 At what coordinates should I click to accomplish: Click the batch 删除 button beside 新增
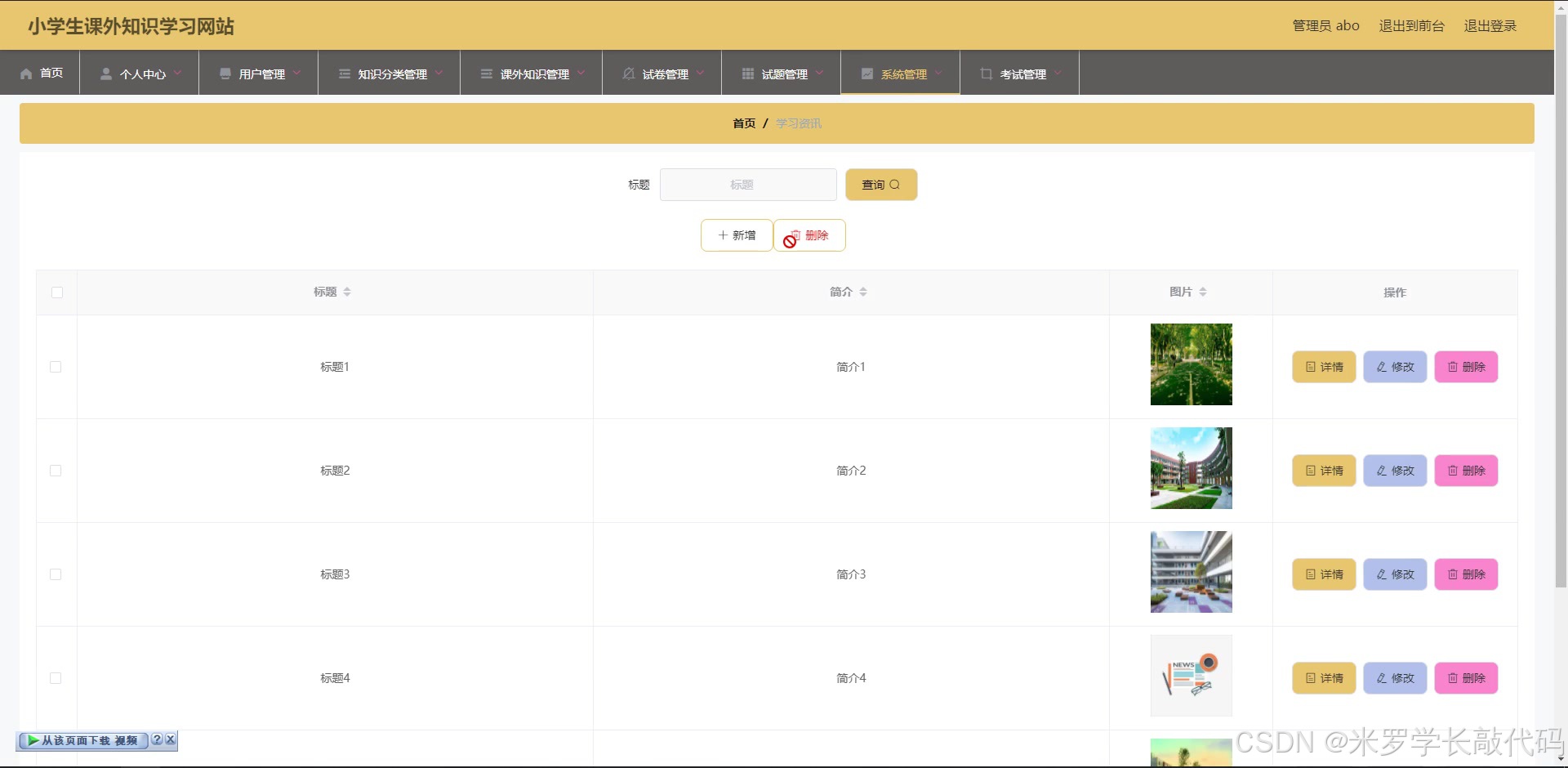pyautogui.click(x=809, y=235)
